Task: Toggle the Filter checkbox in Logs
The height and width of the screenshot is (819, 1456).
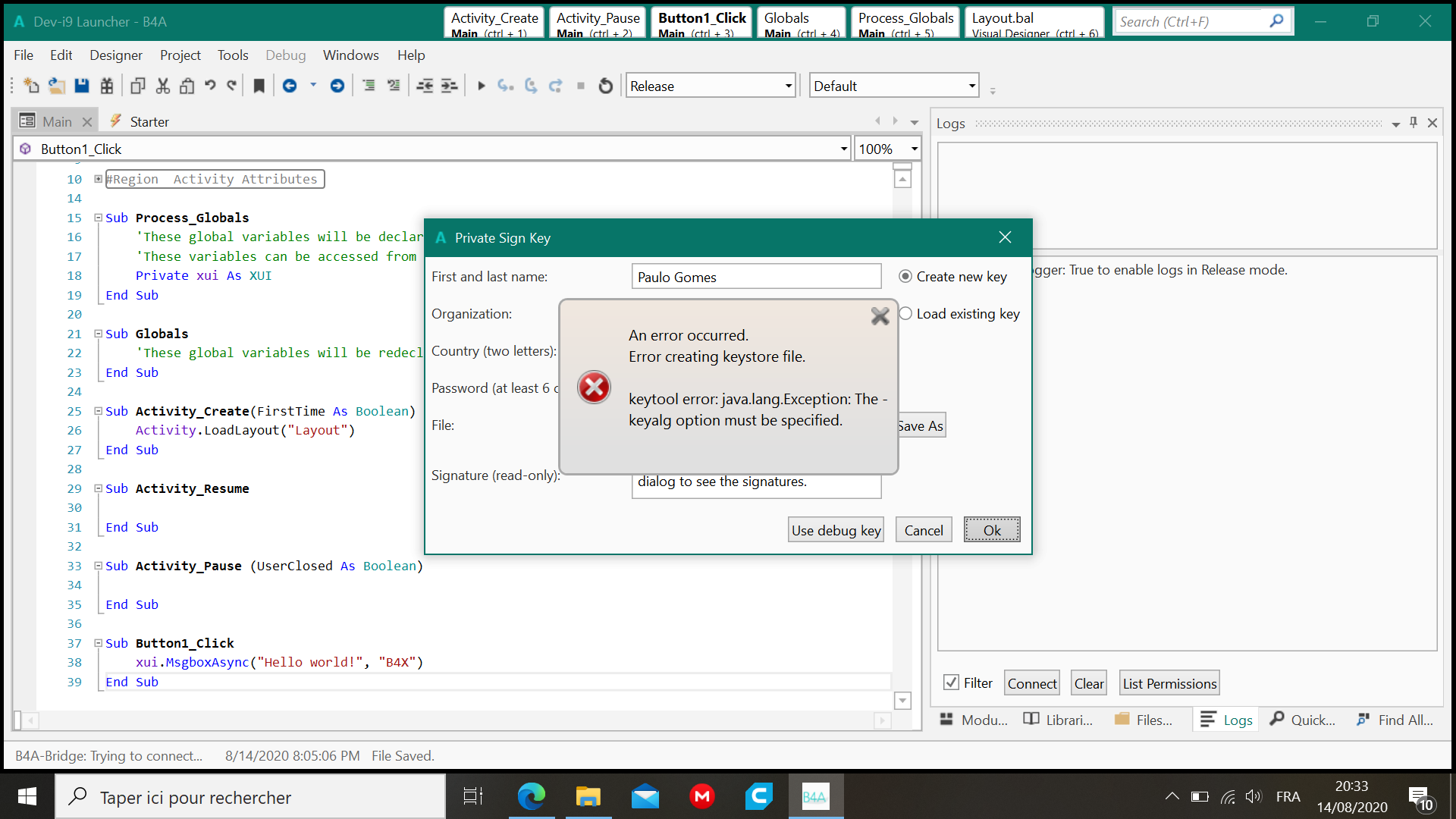Action: tap(951, 682)
